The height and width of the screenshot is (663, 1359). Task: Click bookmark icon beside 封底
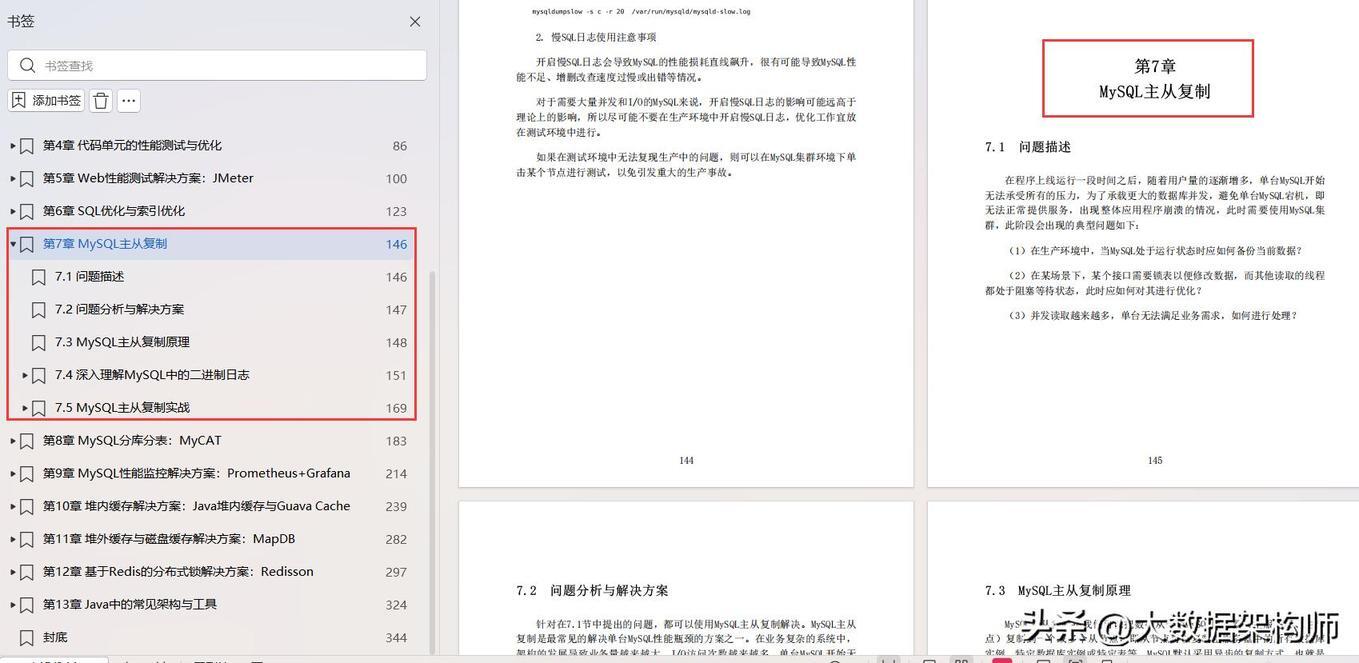click(27, 638)
